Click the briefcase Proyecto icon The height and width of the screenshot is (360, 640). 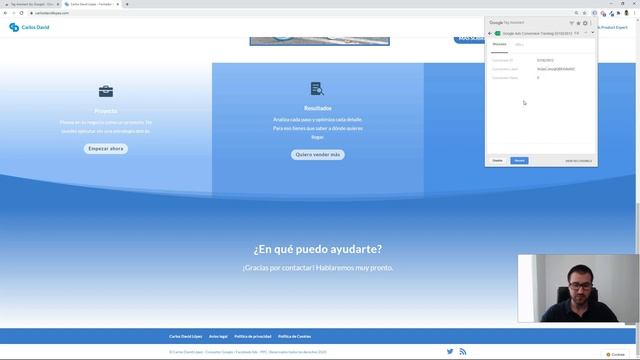(106, 91)
